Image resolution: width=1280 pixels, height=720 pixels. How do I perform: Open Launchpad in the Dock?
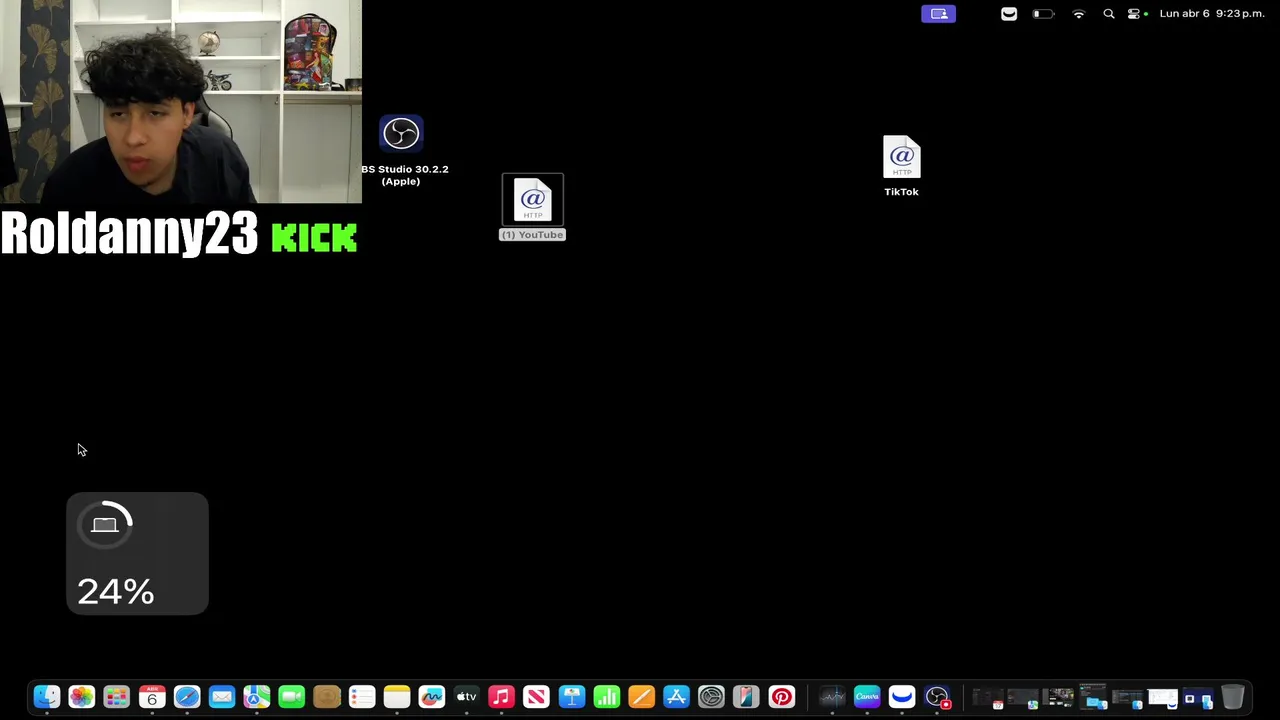click(117, 697)
